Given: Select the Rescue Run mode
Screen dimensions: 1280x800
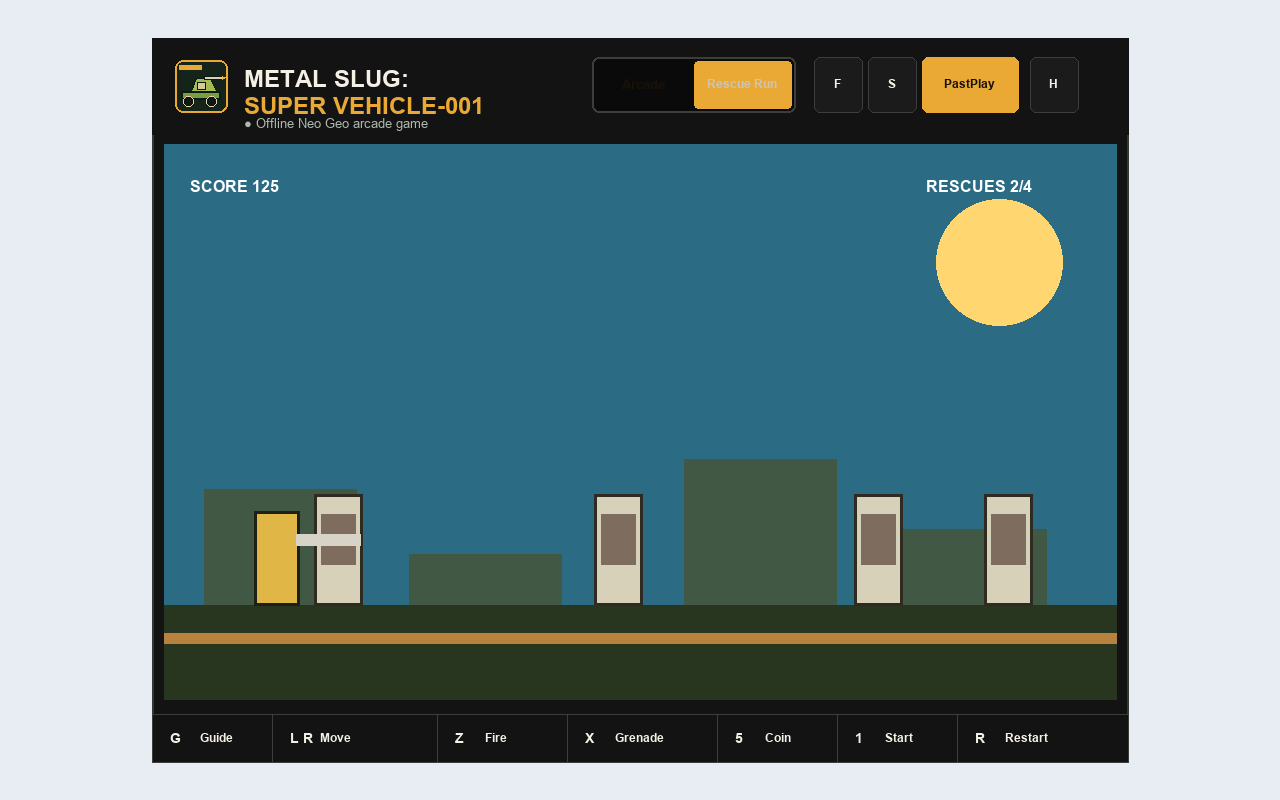Looking at the screenshot, I should pos(742,85).
